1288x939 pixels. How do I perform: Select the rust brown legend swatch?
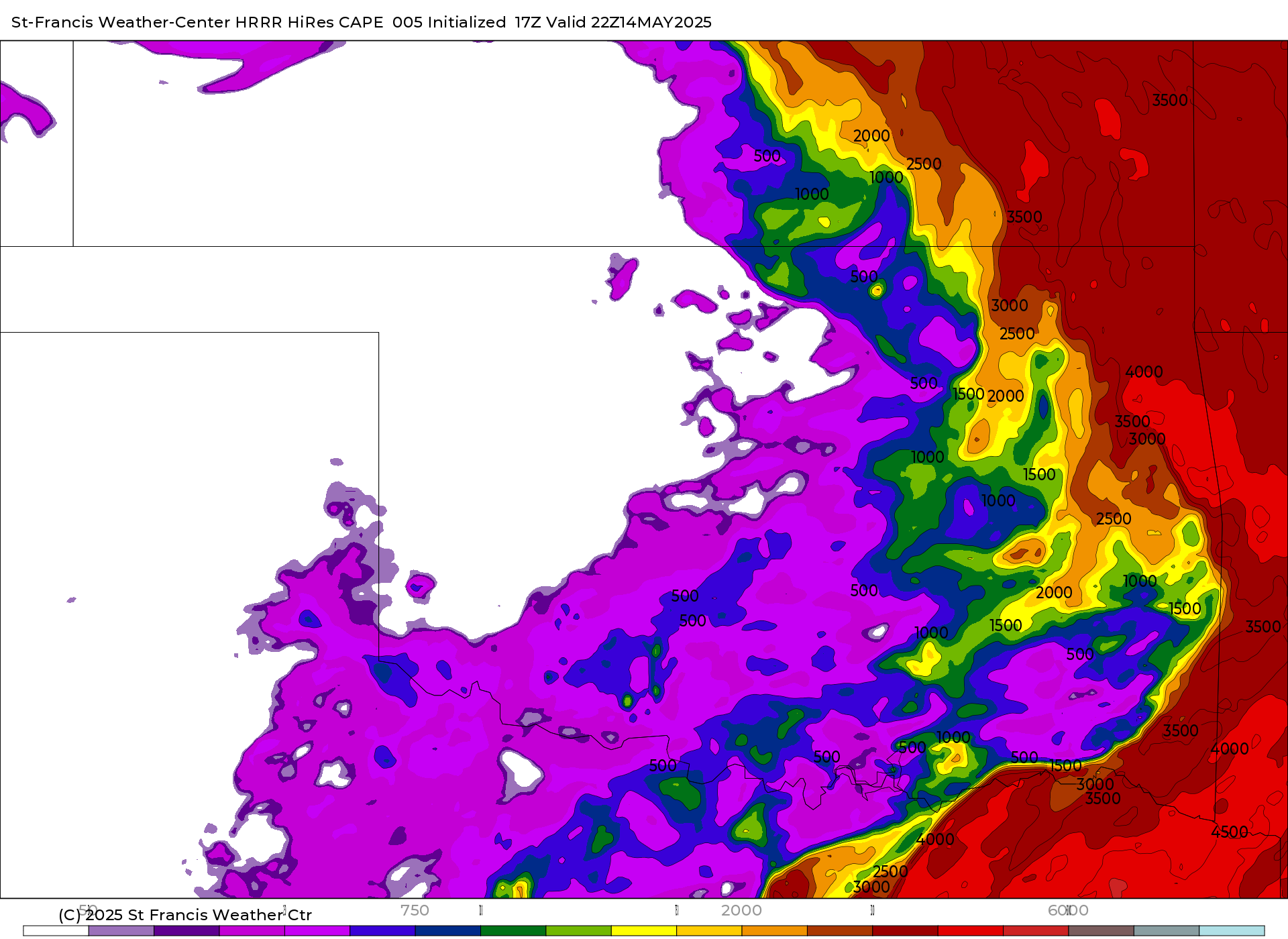[x=840, y=931]
